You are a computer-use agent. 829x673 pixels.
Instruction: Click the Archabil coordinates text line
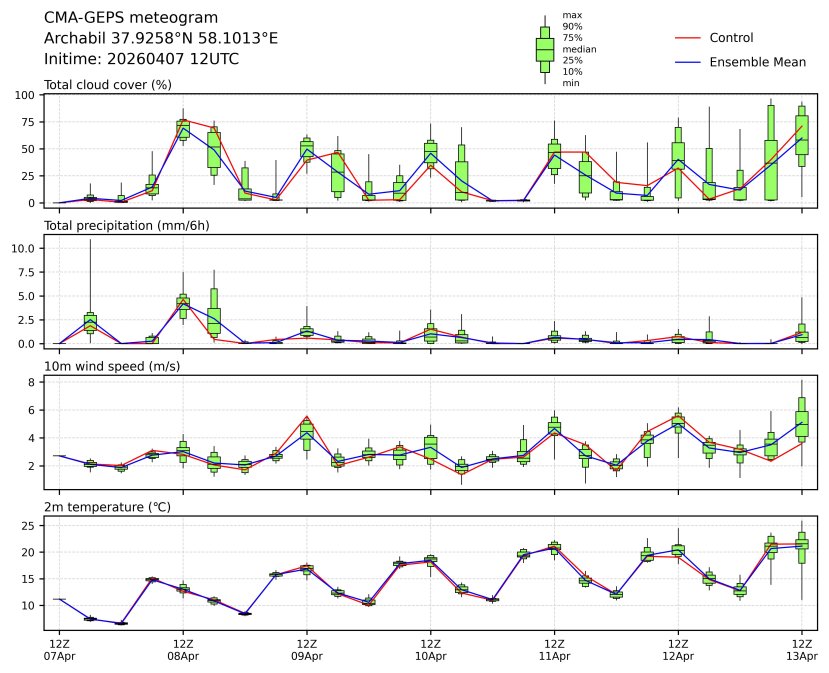pos(161,38)
